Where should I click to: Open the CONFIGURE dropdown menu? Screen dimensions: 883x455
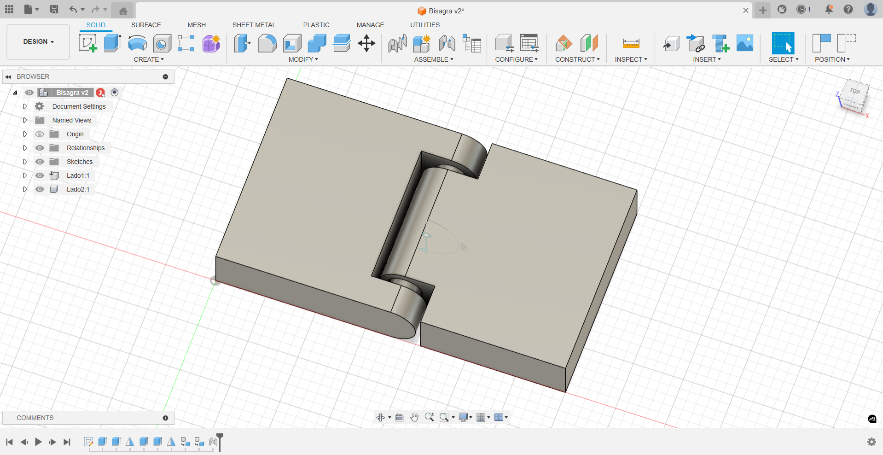coord(516,59)
